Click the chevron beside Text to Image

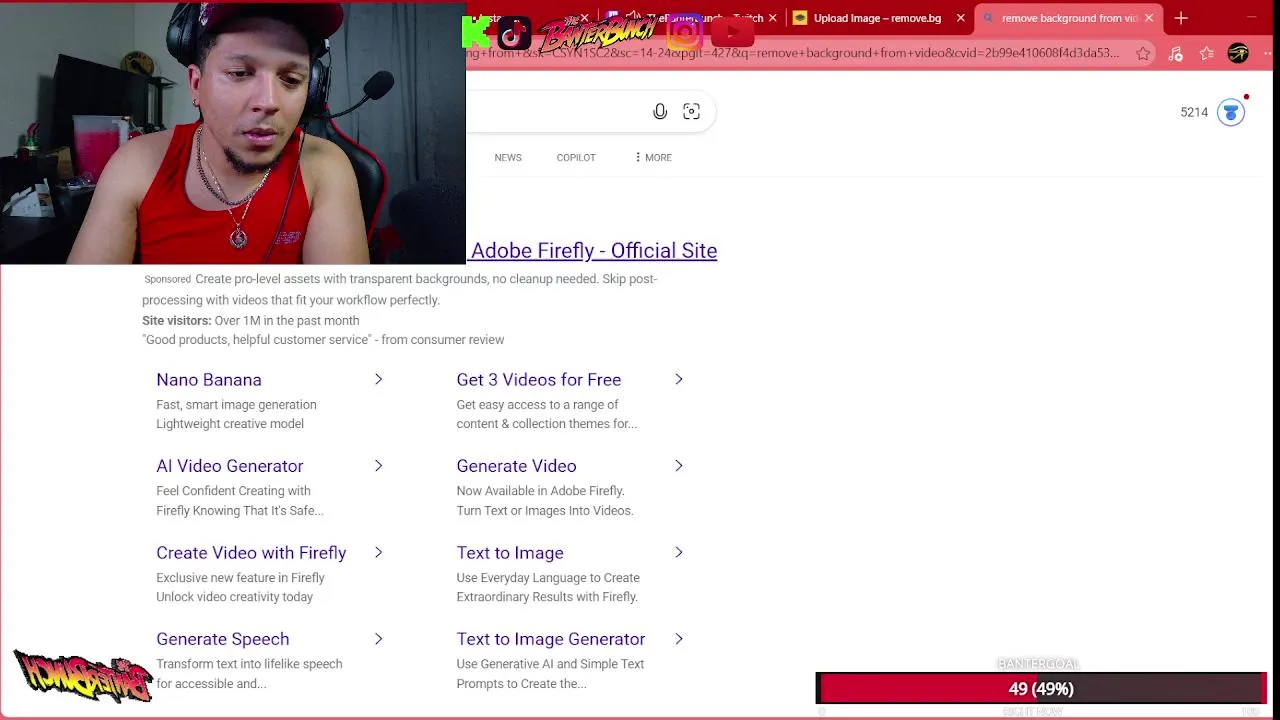click(679, 552)
